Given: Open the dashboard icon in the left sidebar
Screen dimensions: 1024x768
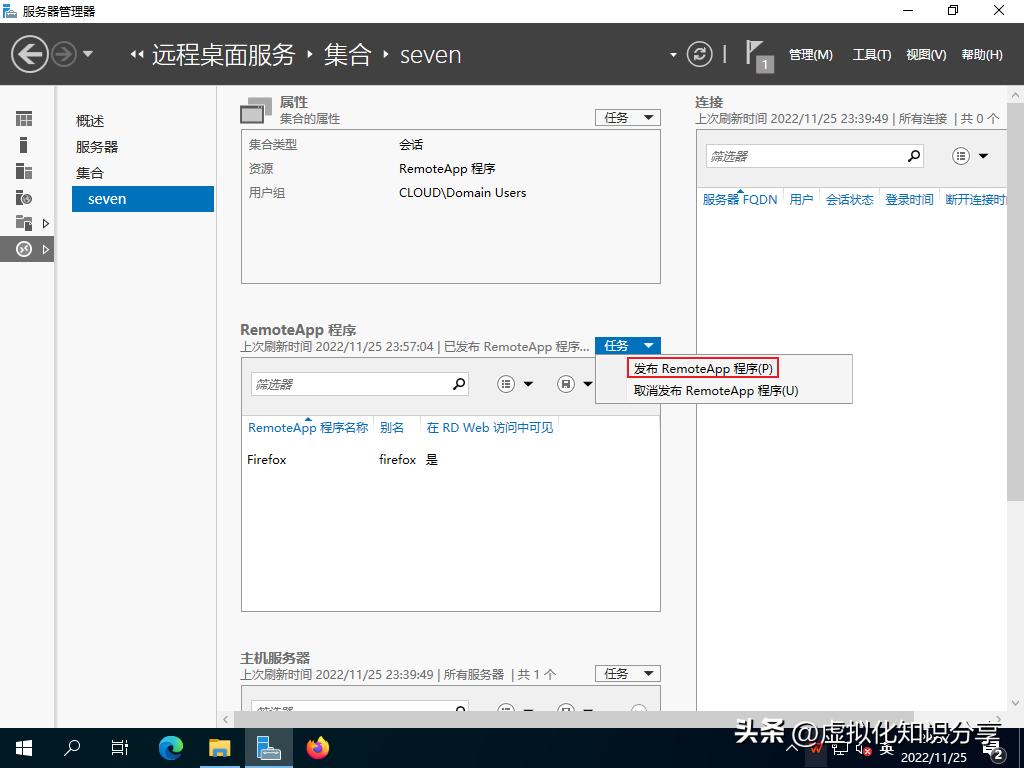Looking at the screenshot, I should [24, 118].
